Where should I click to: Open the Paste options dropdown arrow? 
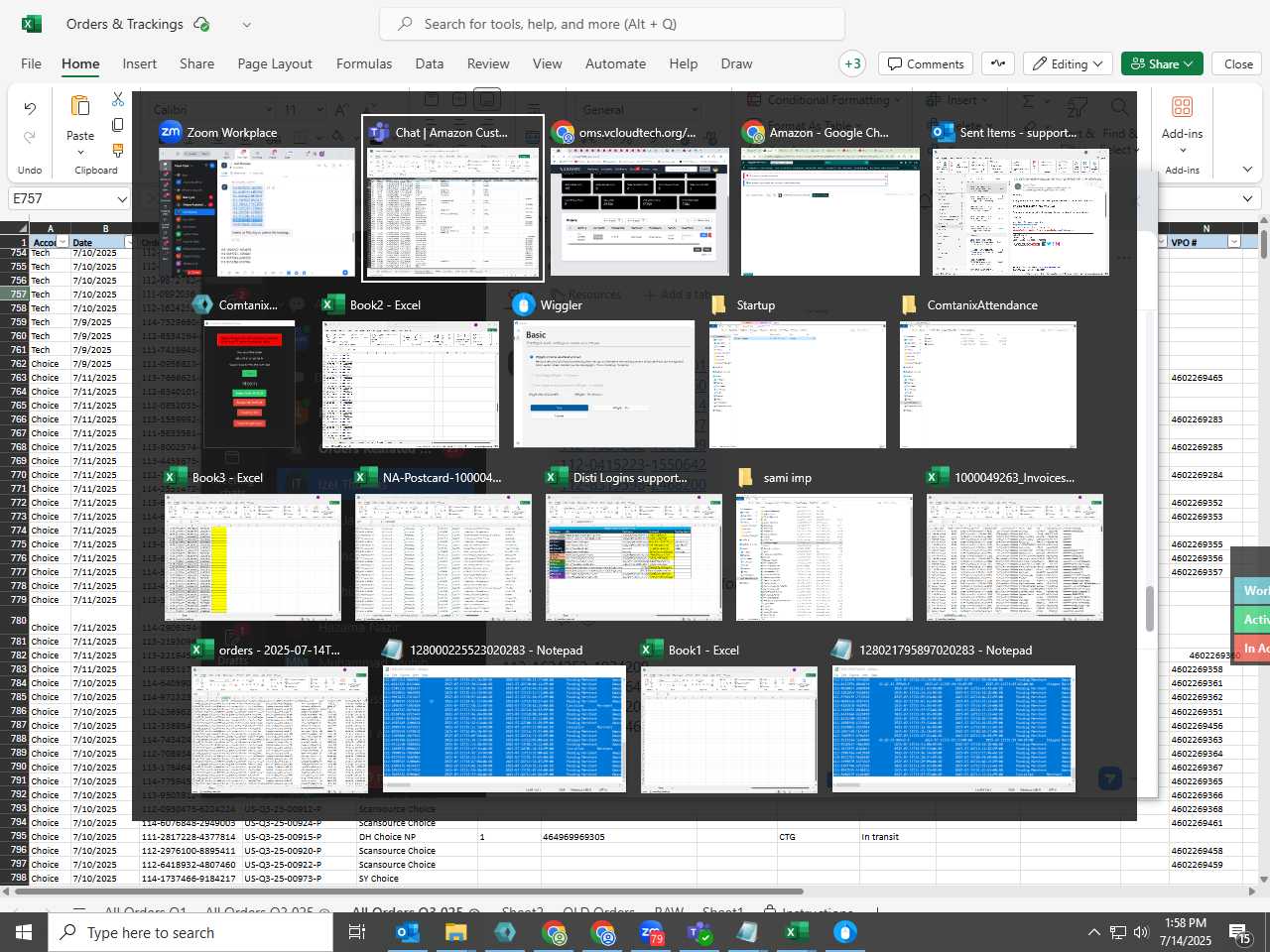click(80, 153)
